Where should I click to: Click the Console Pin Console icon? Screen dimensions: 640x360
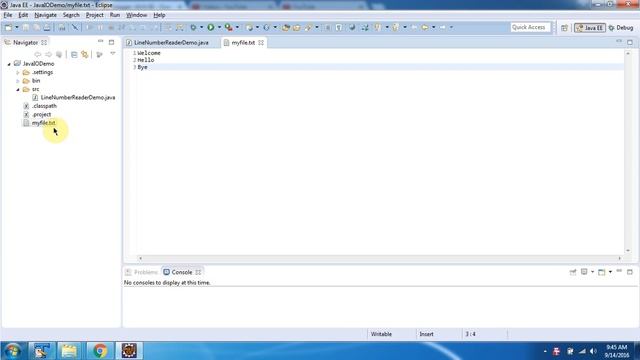[x=573, y=272]
